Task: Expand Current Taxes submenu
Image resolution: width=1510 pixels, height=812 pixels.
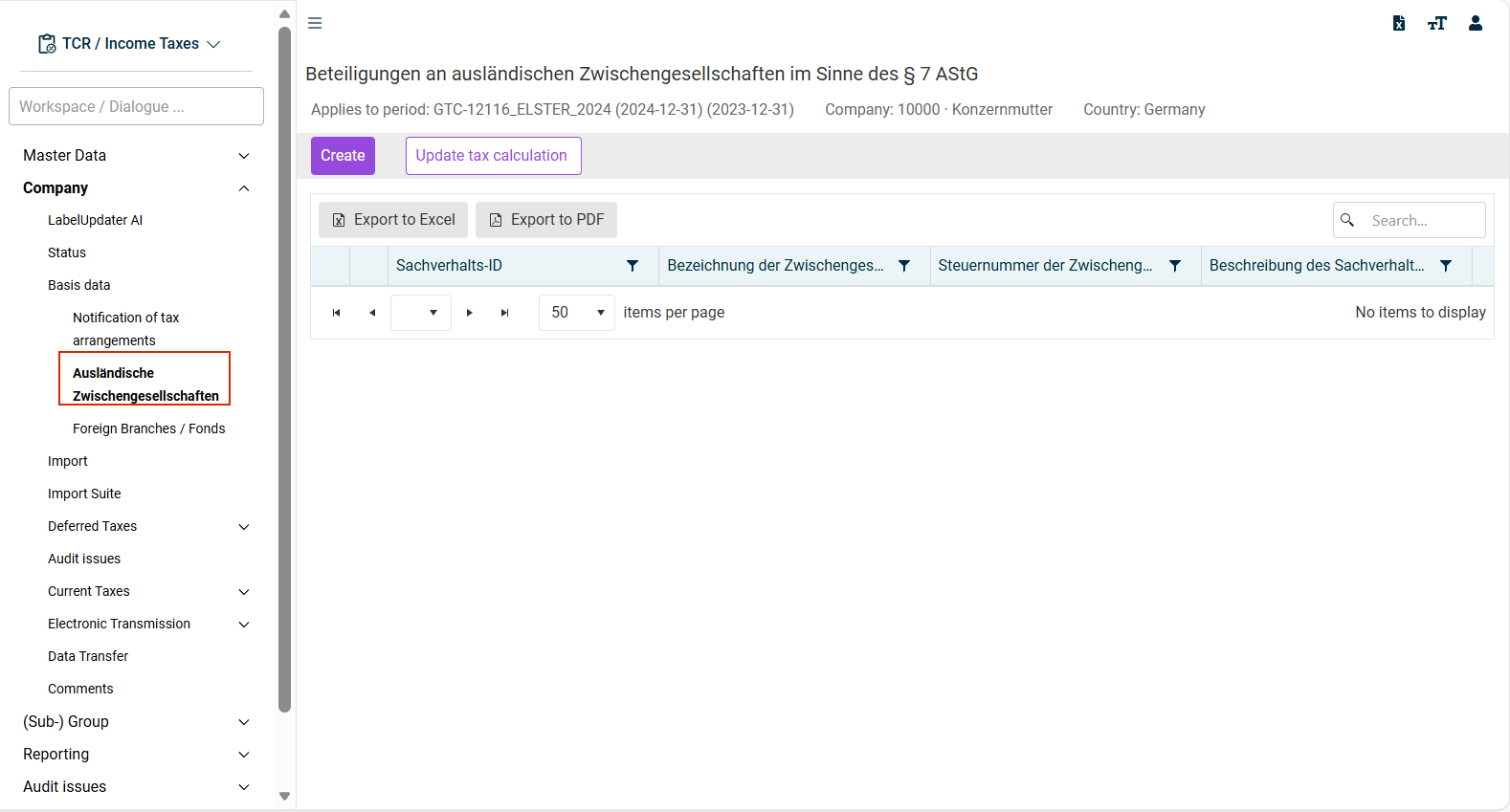Action: (244, 592)
